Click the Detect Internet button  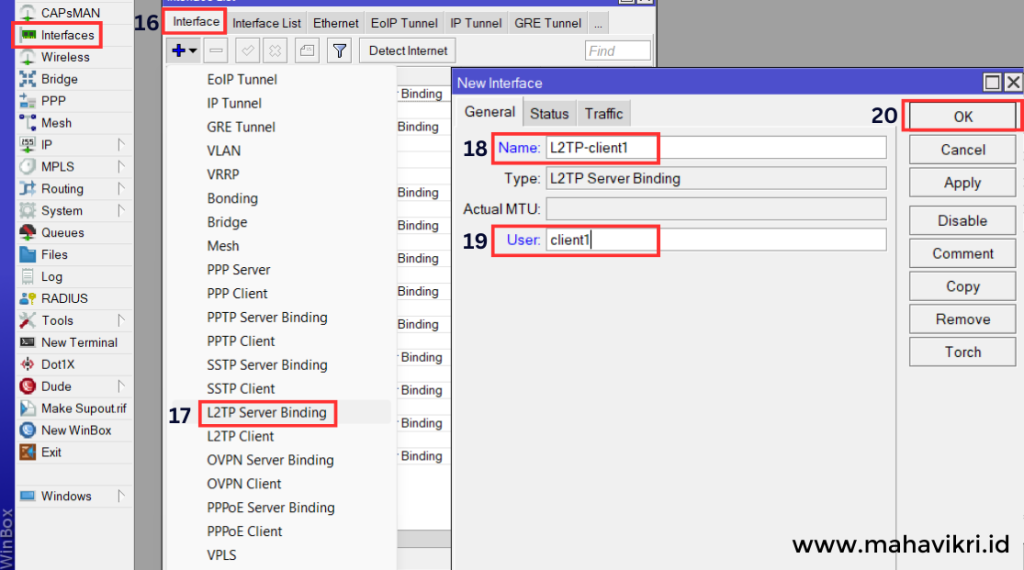tap(408, 50)
